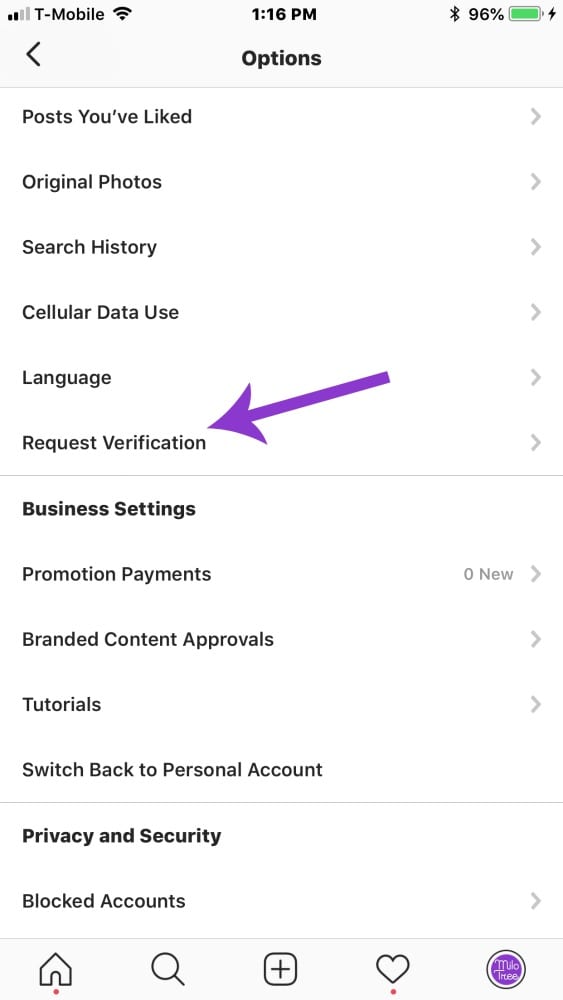
Task: Open the Search magnifier tab
Action: point(168,969)
